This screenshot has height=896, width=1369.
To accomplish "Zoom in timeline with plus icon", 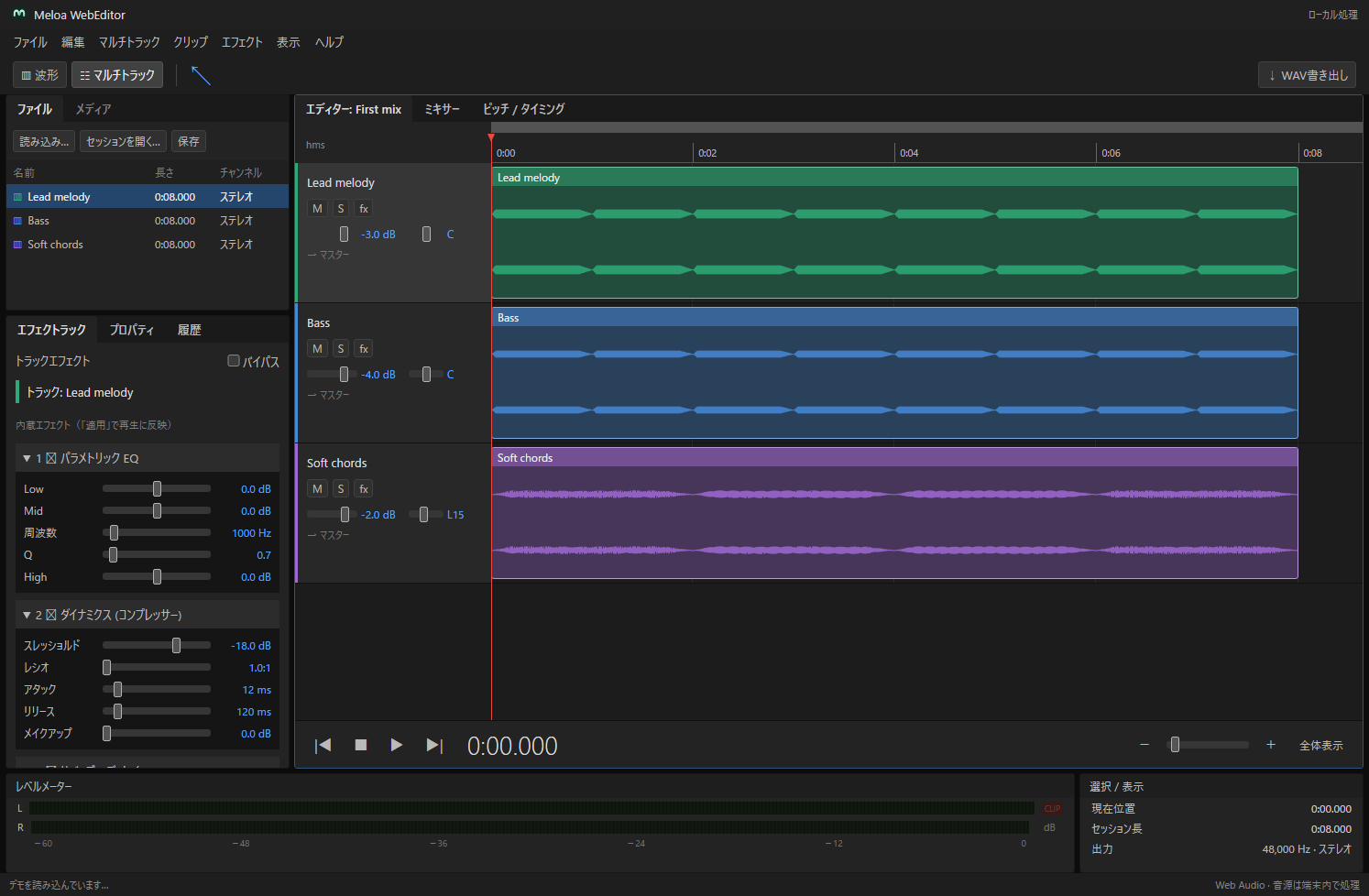I will point(1271,745).
